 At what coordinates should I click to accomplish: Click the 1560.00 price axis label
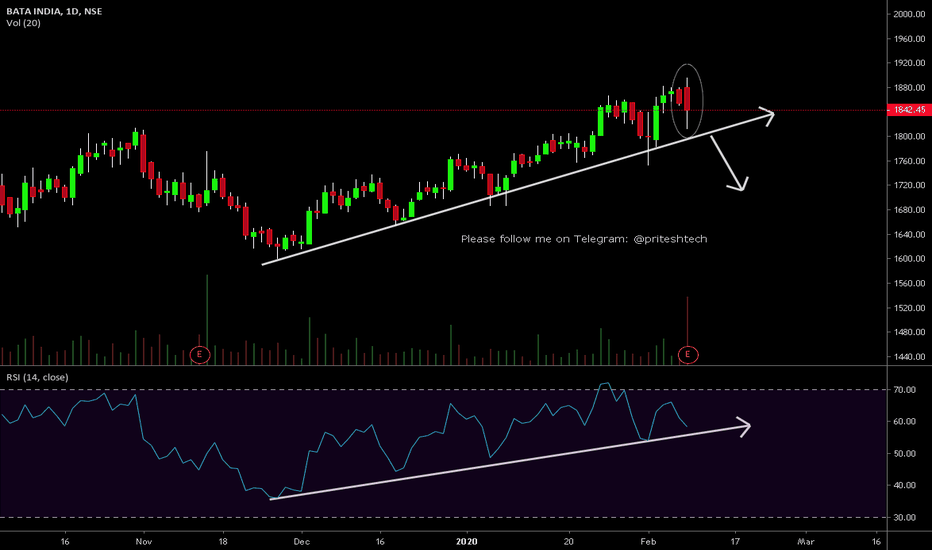tap(909, 283)
